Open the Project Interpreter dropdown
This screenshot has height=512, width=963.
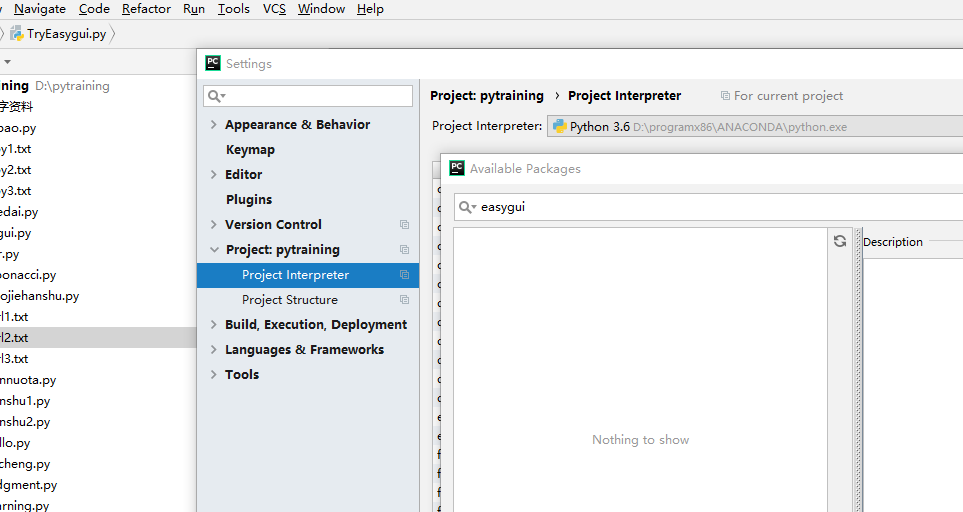755,126
